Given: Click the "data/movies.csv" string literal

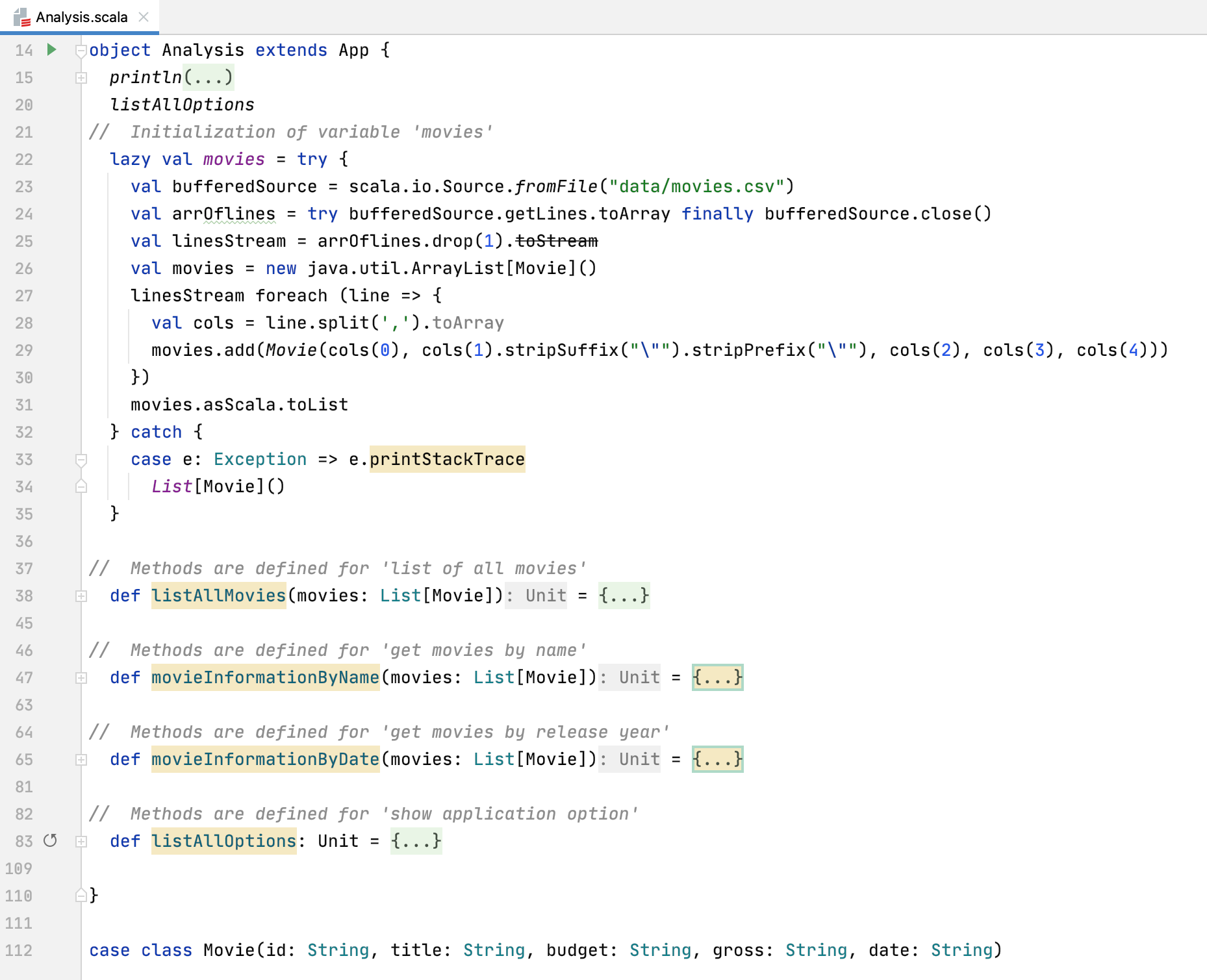Looking at the screenshot, I should 696,186.
